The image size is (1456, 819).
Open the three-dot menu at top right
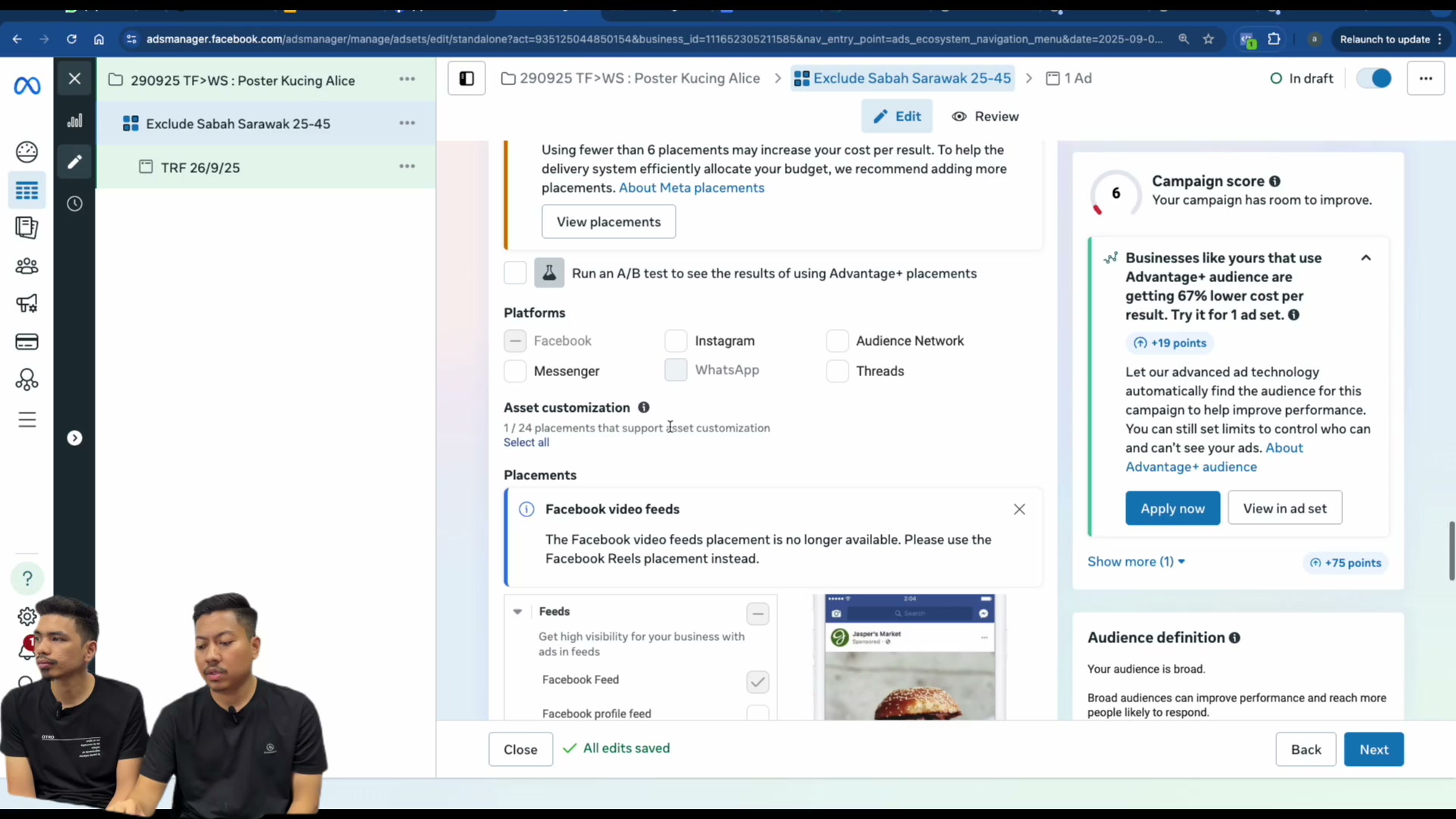click(x=1426, y=79)
